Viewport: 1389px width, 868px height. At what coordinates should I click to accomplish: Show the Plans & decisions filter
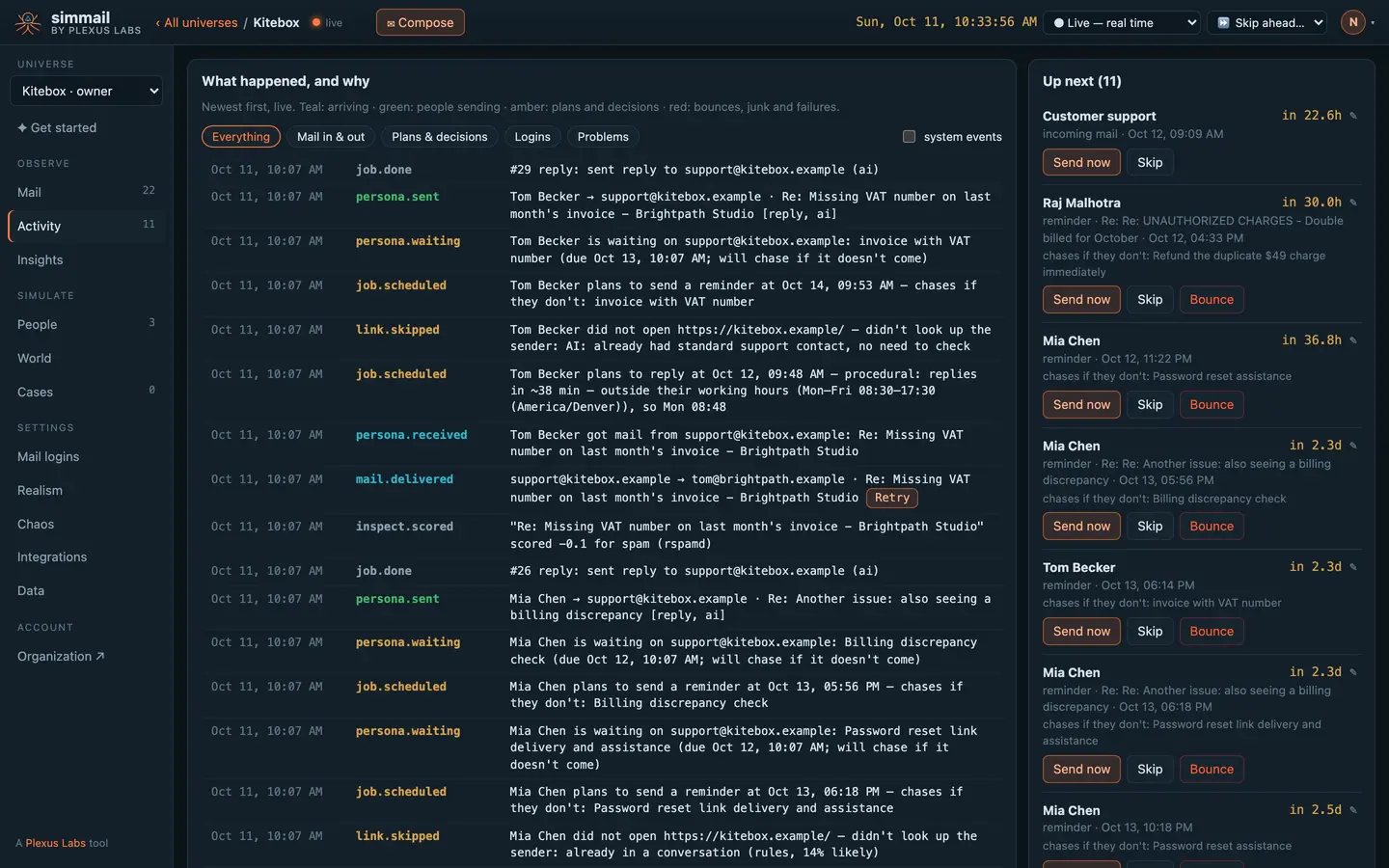[440, 137]
